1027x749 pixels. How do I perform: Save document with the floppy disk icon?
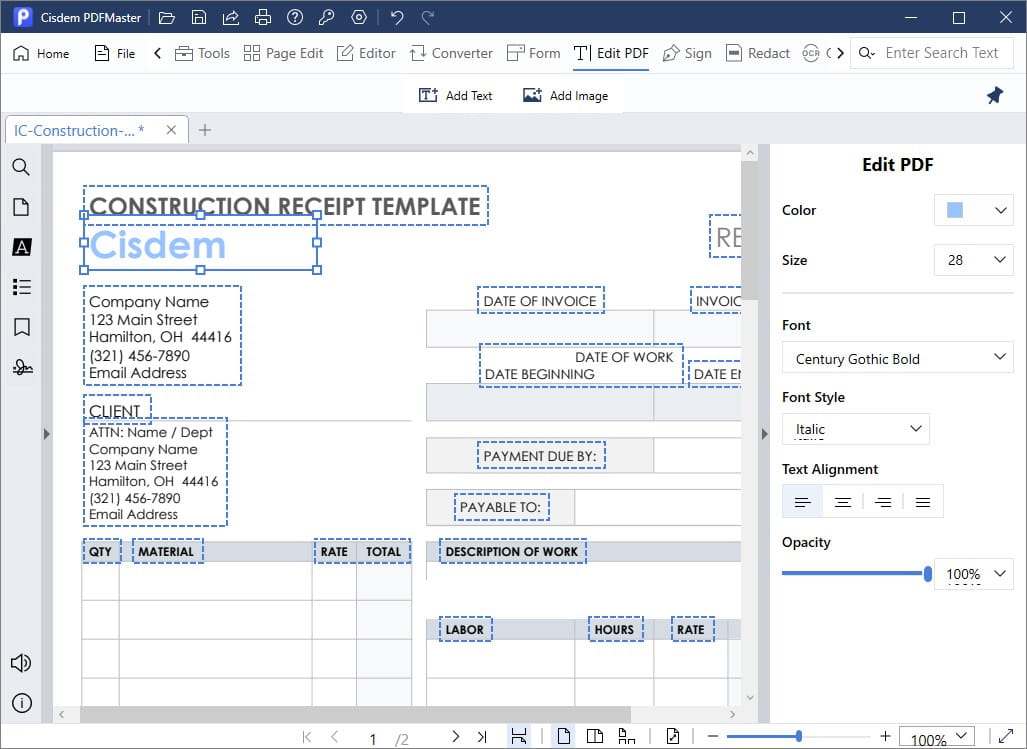[x=198, y=18]
